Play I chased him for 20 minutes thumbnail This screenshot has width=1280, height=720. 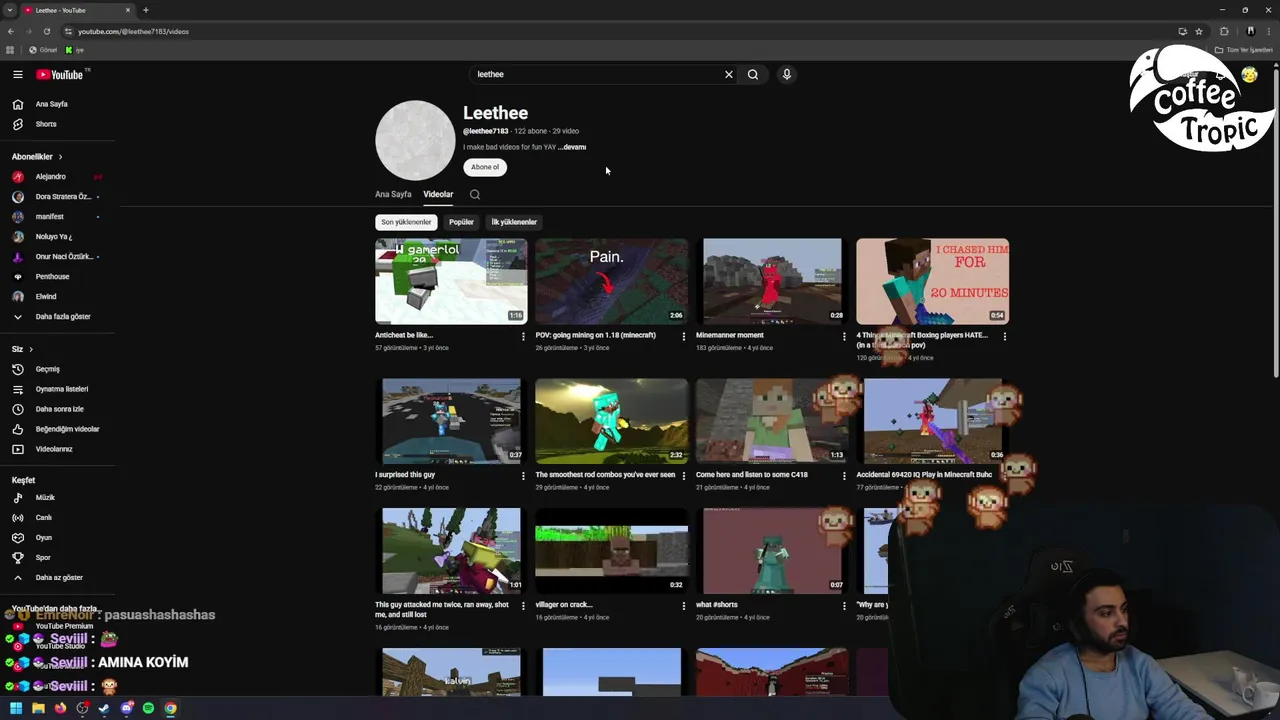point(933,281)
